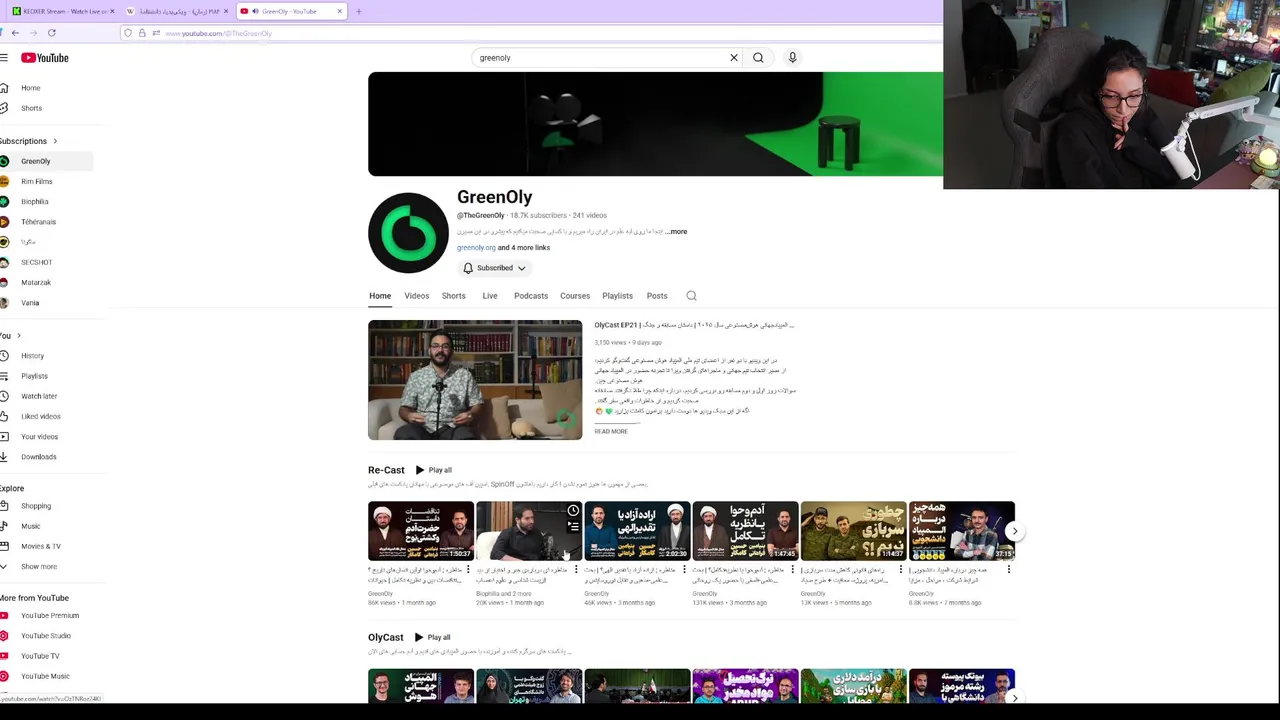Click the magnifier search button
The width and height of the screenshot is (1280, 720).
pyautogui.click(x=758, y=58)
